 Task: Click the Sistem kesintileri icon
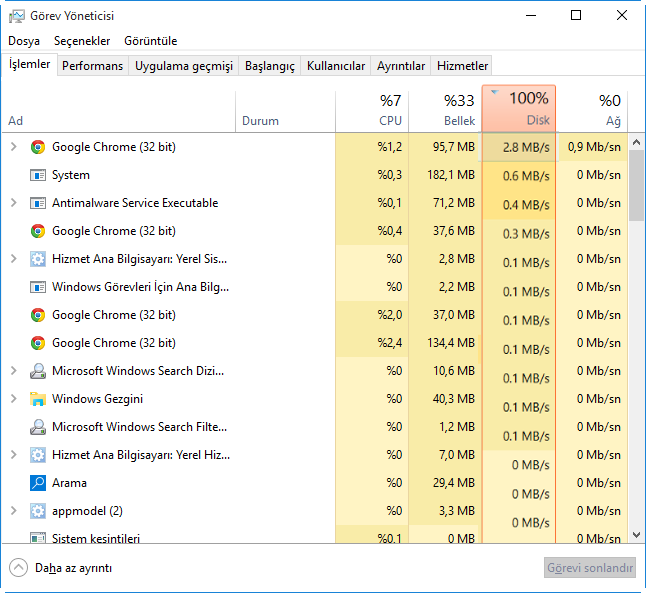38,538
